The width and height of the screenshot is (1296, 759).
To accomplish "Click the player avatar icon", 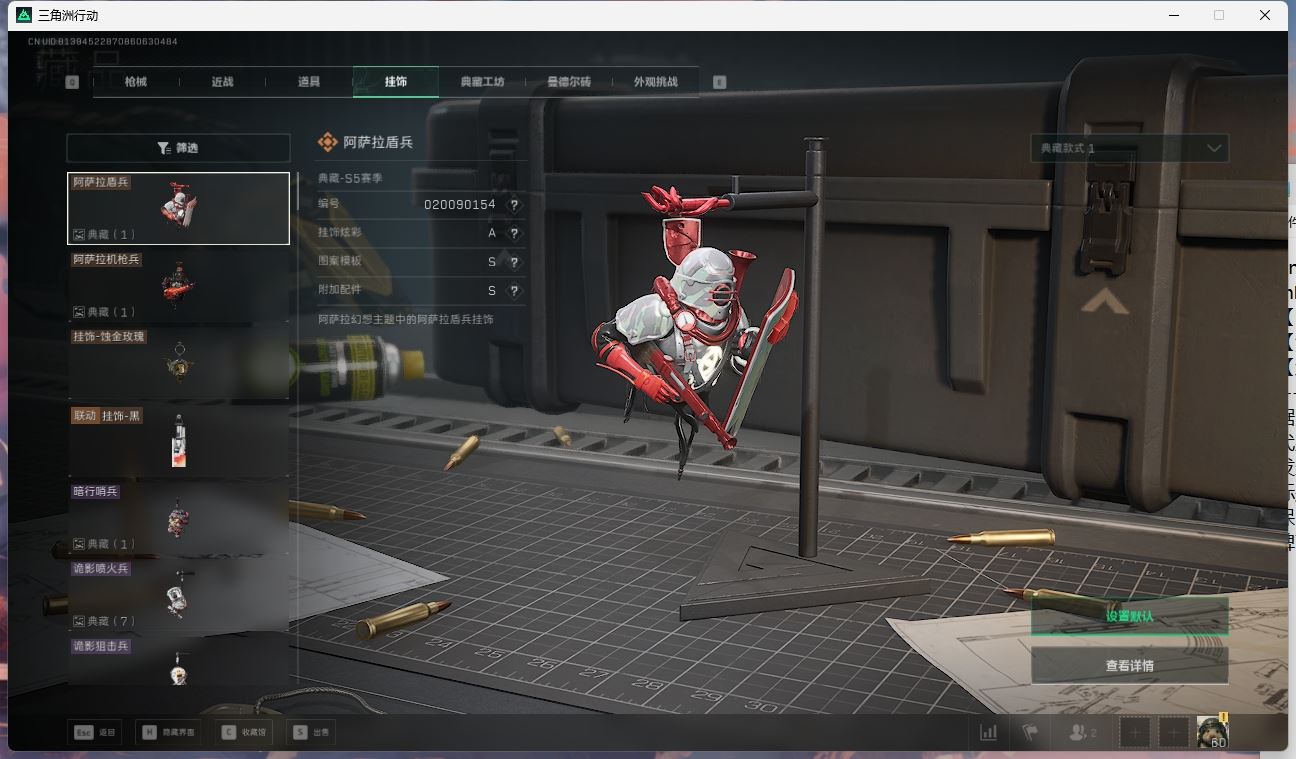I will tap(1212, 732).
